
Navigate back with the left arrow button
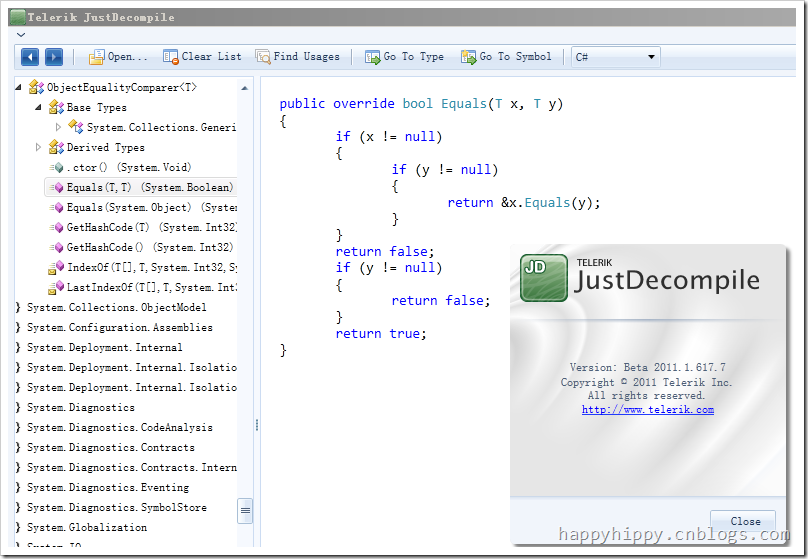click(30, 57)
